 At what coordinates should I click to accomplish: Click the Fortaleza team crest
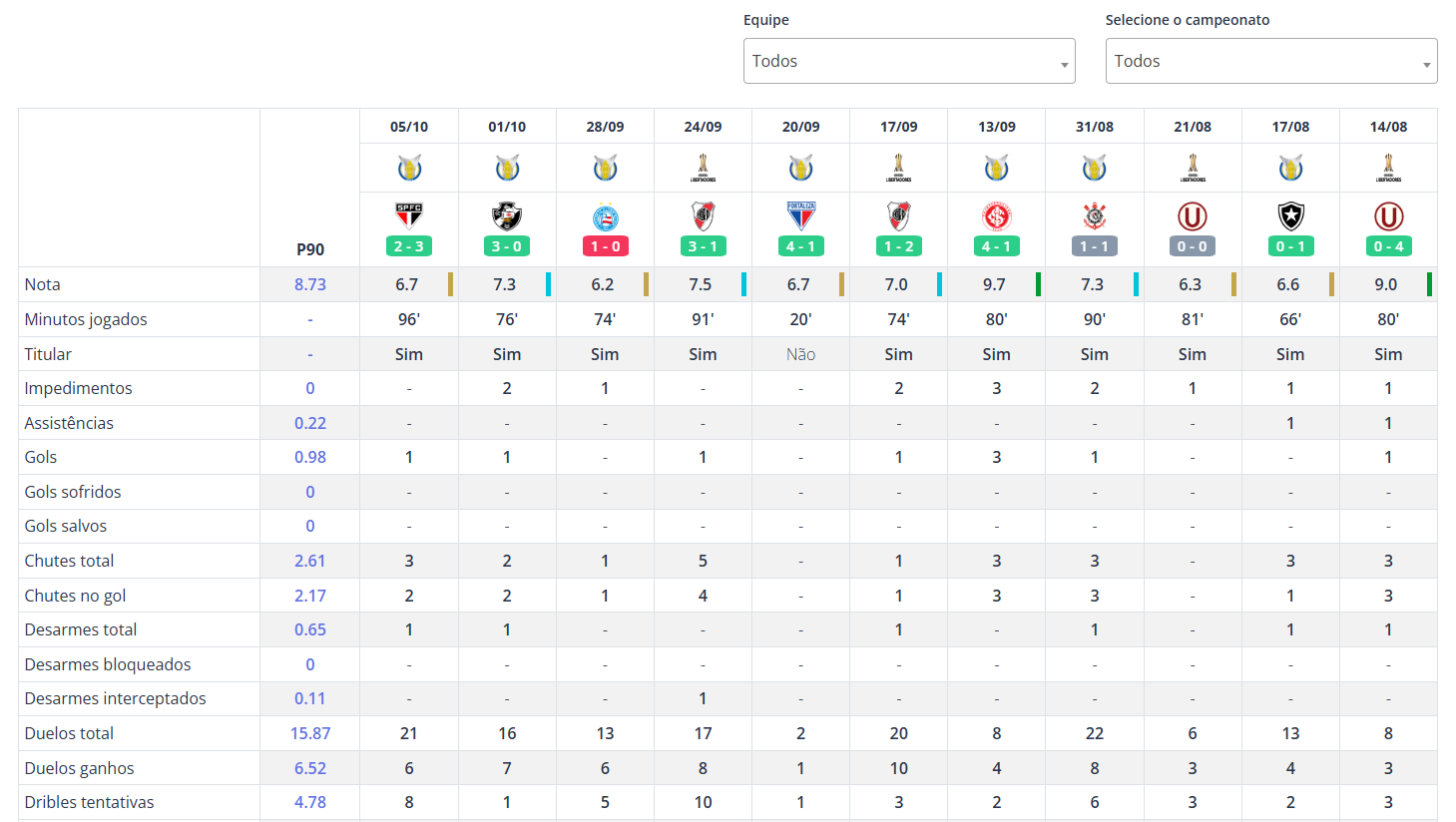point(801,215)
